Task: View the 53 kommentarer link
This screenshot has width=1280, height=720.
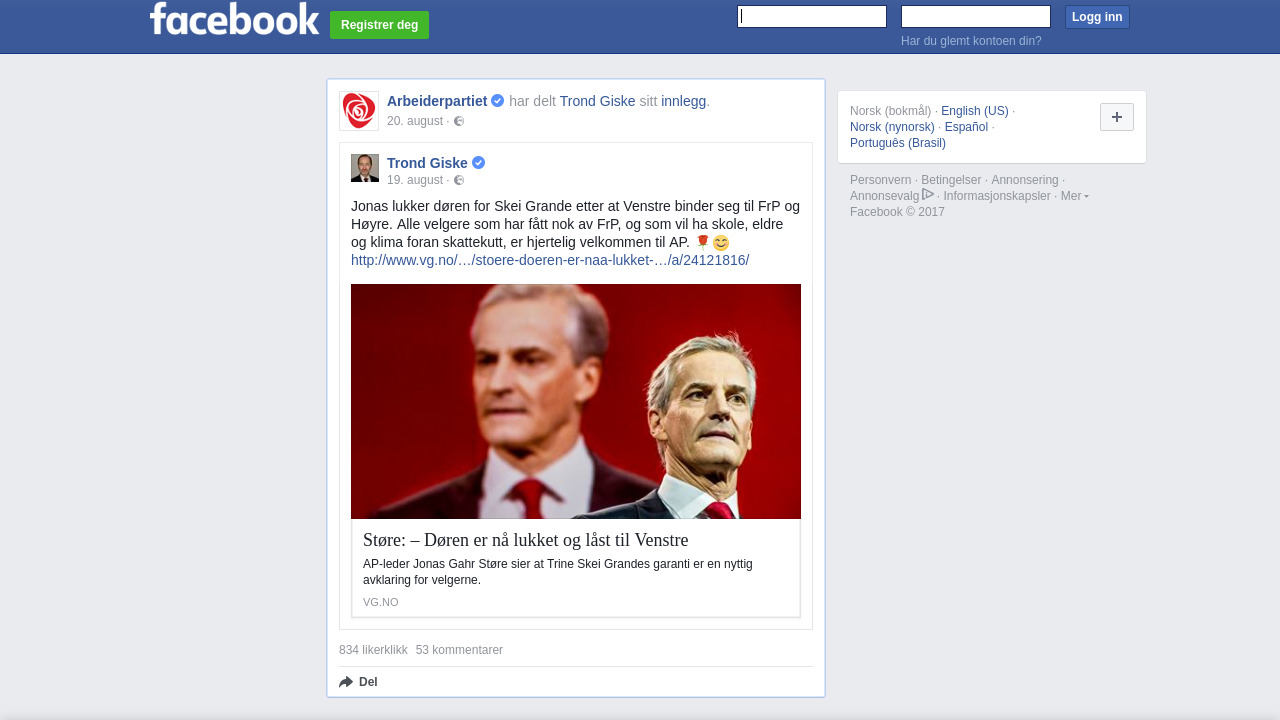Action: pos(459,650)
